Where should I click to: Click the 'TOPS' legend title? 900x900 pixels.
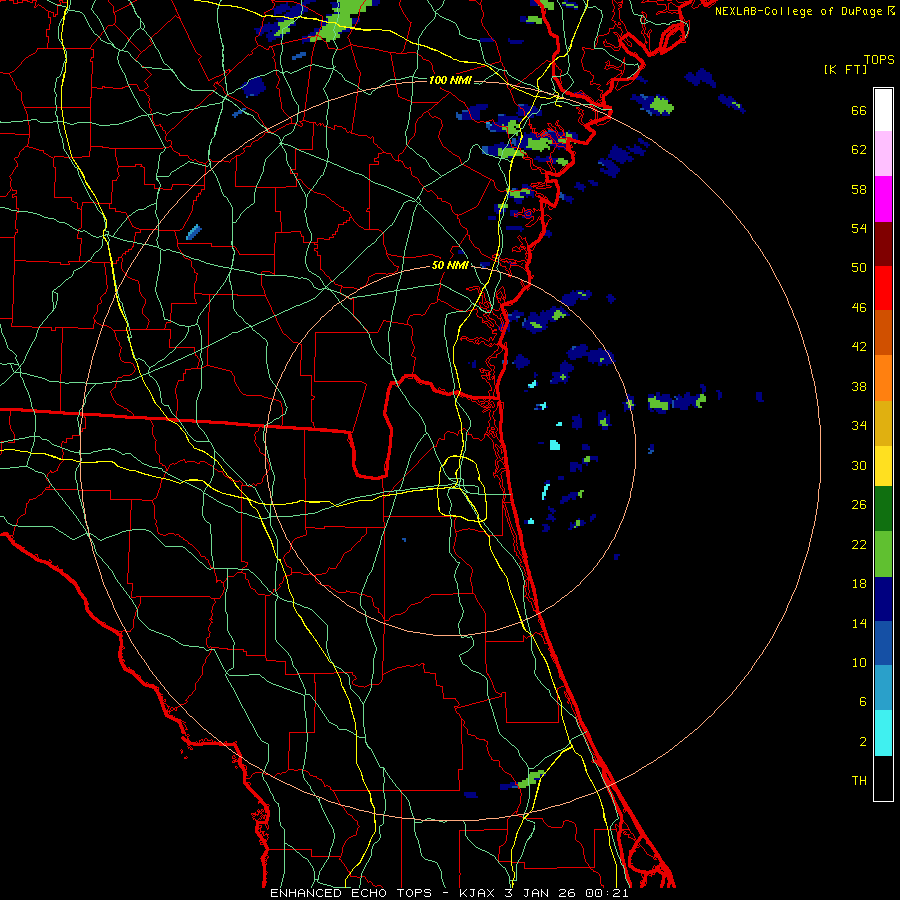pos(879,59)
